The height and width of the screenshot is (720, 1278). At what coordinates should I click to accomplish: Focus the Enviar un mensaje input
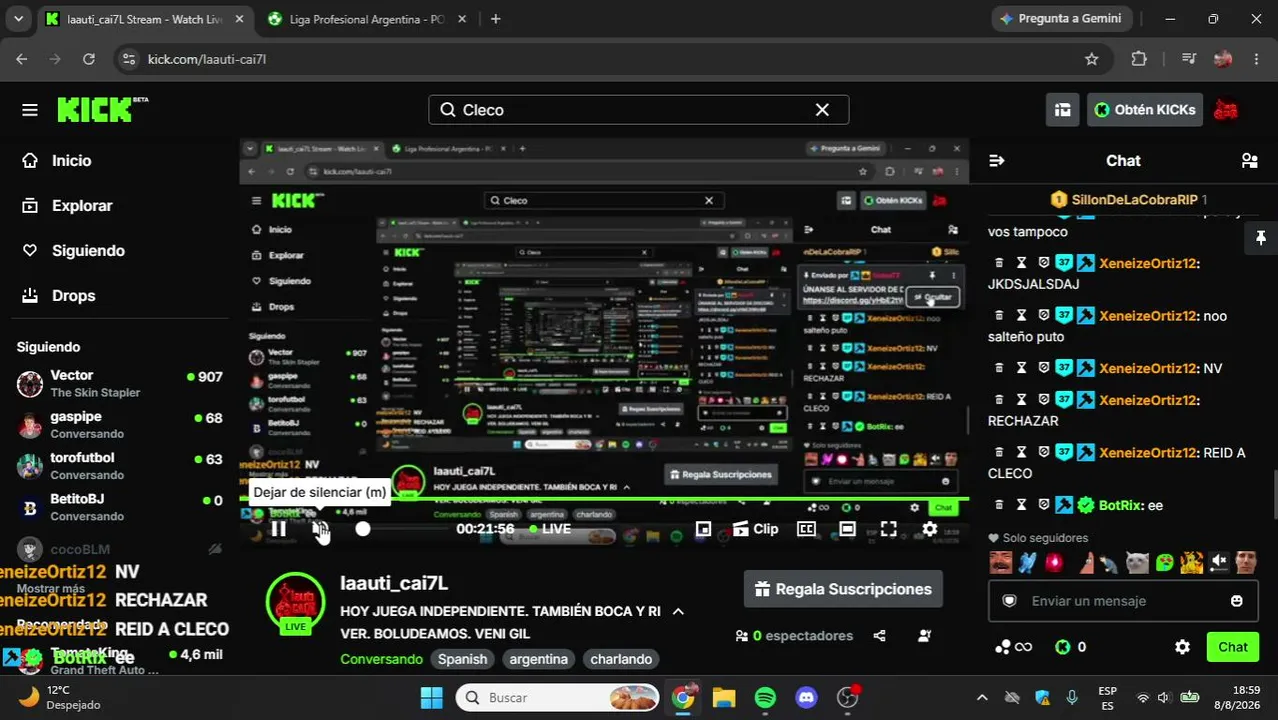pos(1124,601)
